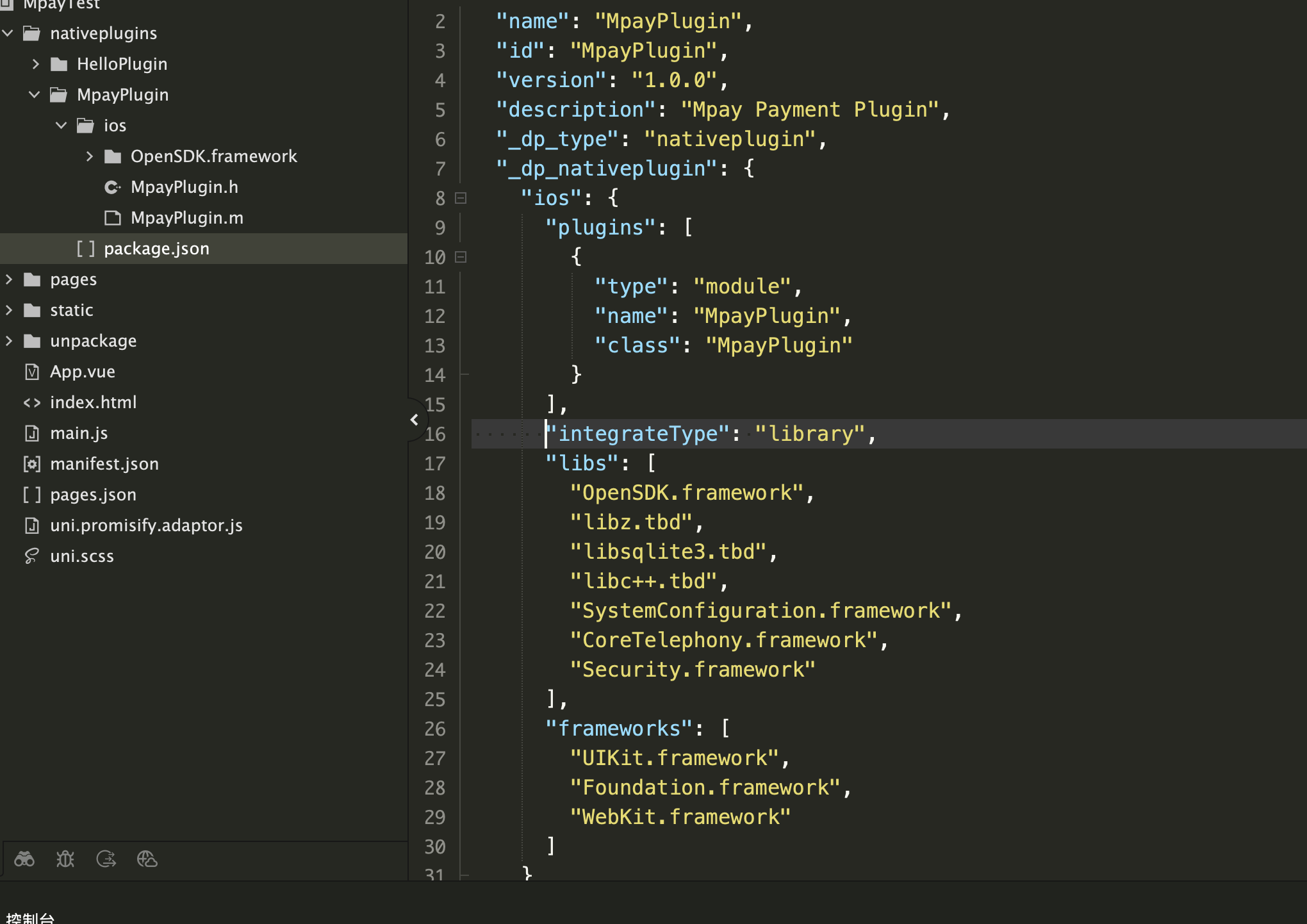Viewport: 1307px width, 924px height.
Task: Click the binoculars search icon
Action: point(24,859)
